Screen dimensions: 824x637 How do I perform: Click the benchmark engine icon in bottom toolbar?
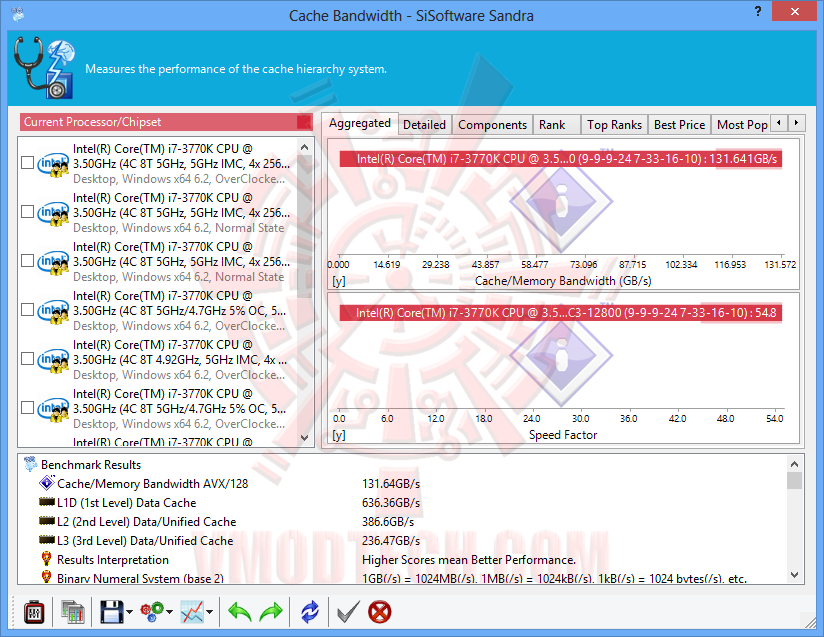tap(34, 612)
